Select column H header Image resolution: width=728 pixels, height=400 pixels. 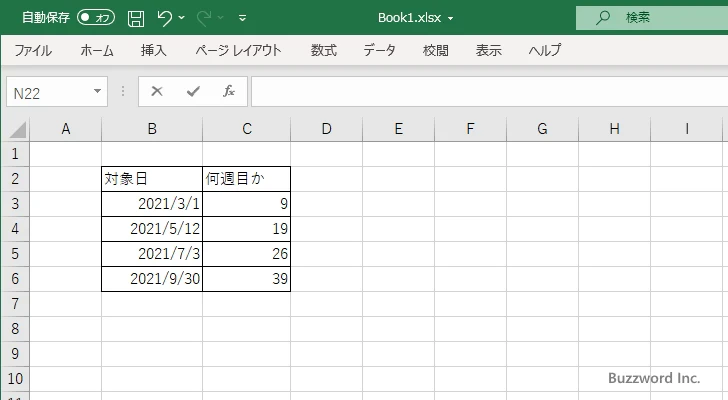tap(614, 129)
